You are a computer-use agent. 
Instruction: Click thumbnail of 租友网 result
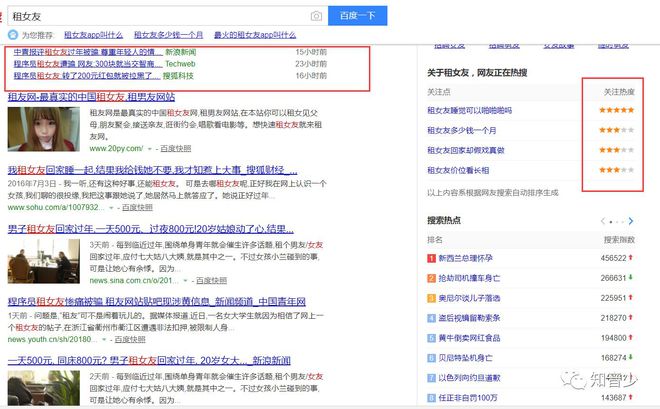[x=44, y=129]
